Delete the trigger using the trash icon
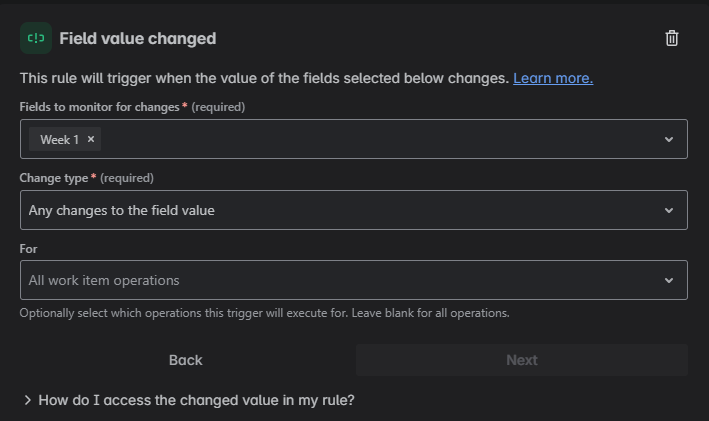Viewport: 709px width, 421px height. click(x=672, y=38)
